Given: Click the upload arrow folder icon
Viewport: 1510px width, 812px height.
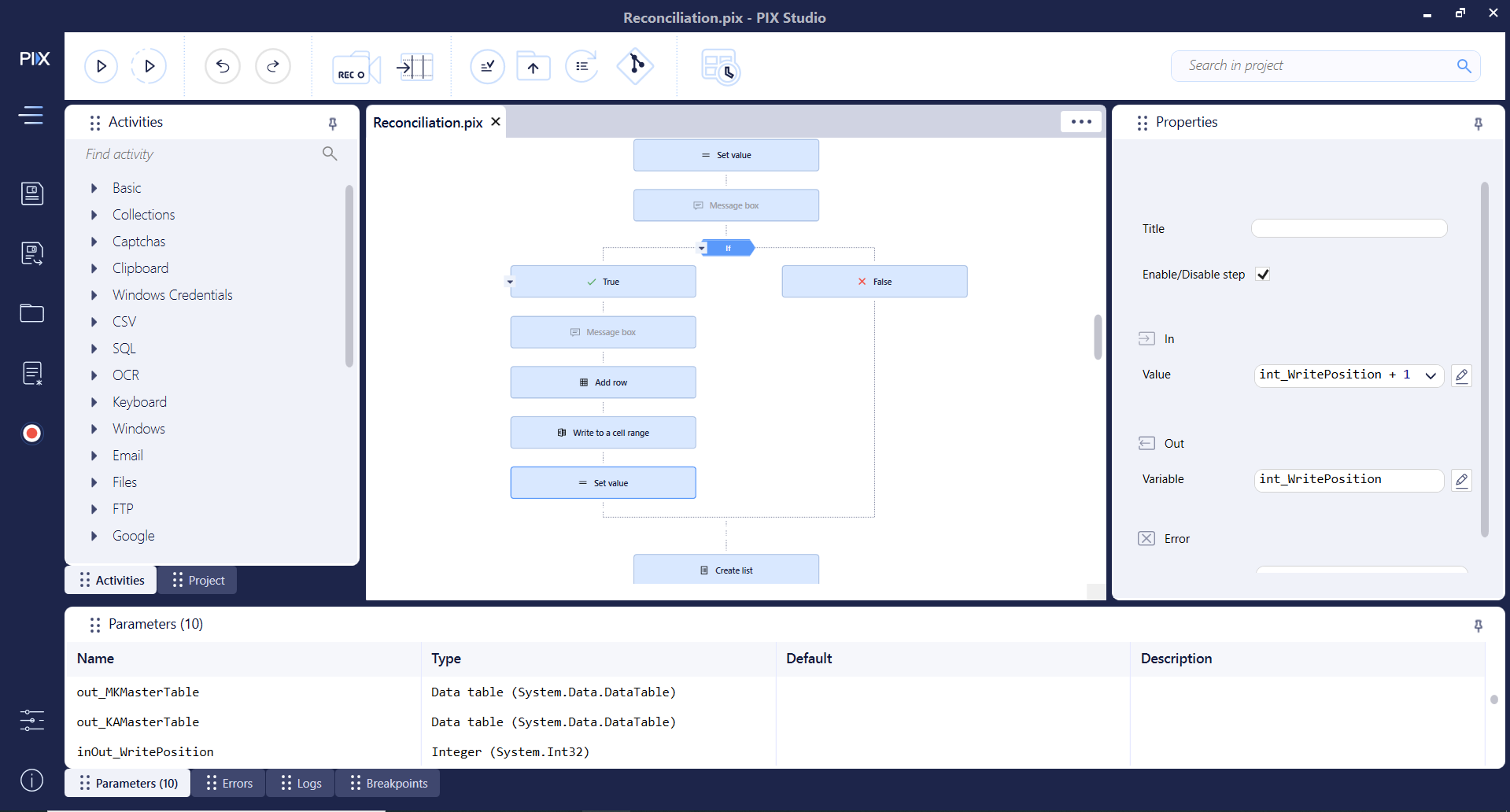Looking at the screenshot, I should pos(533,66).
